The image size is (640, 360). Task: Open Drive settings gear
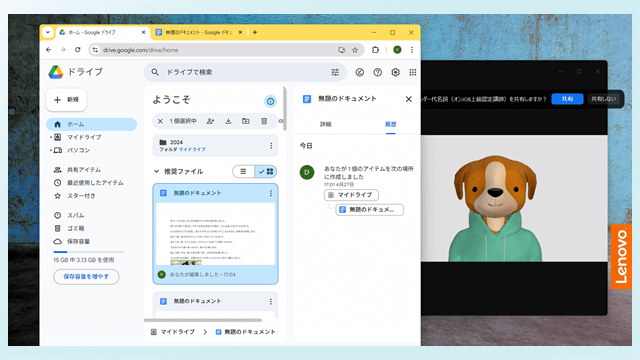(396, 72)
